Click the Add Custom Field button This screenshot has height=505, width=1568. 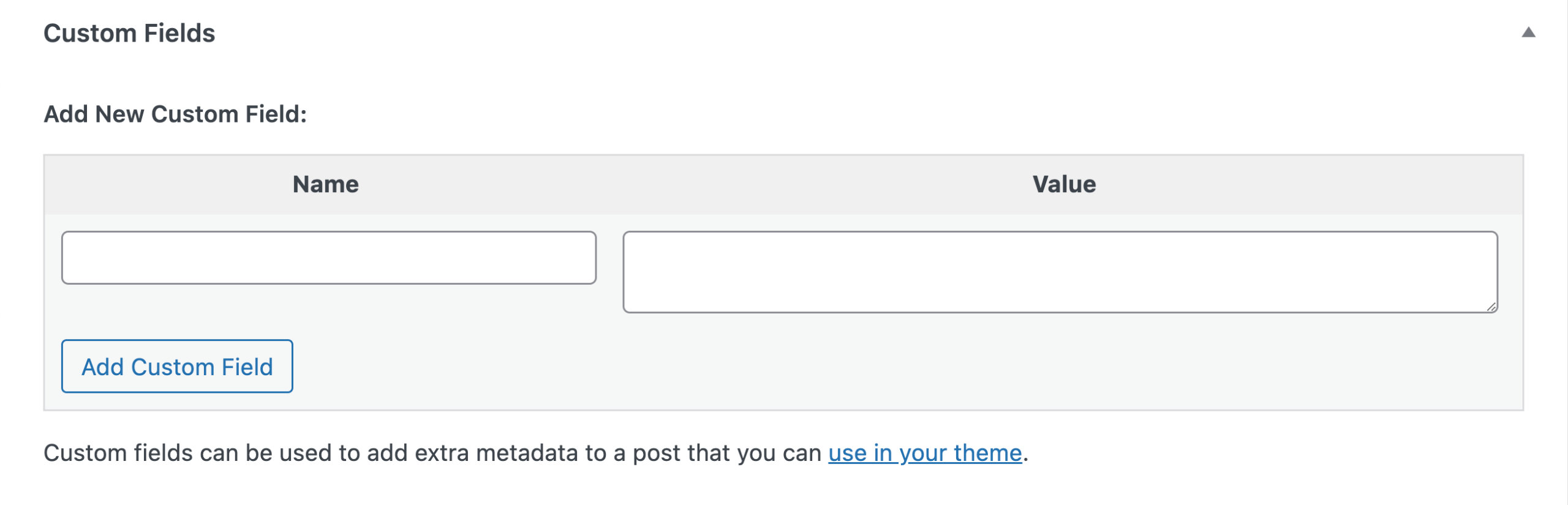[x=176, y=366]
